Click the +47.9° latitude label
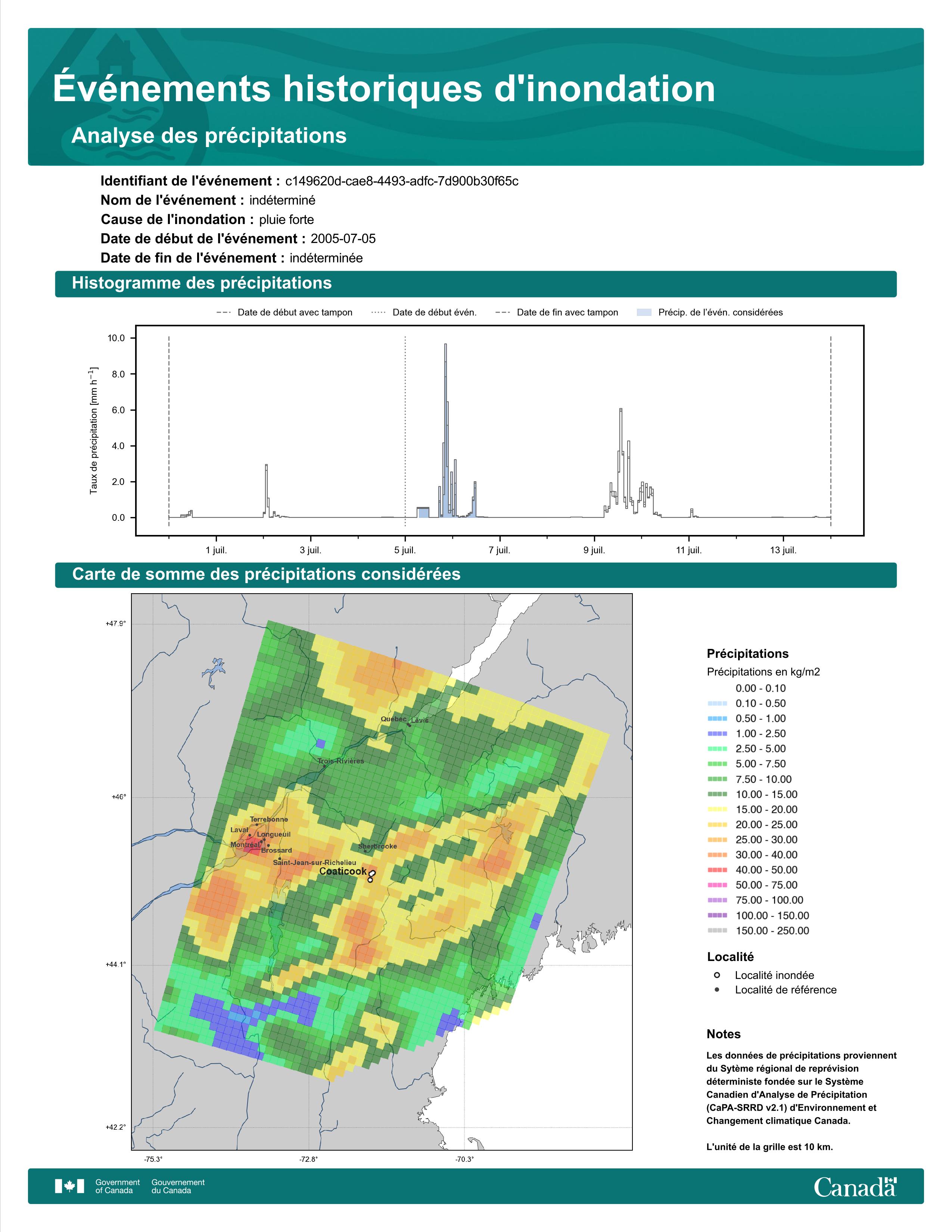952x1232 pixels. 116,624
